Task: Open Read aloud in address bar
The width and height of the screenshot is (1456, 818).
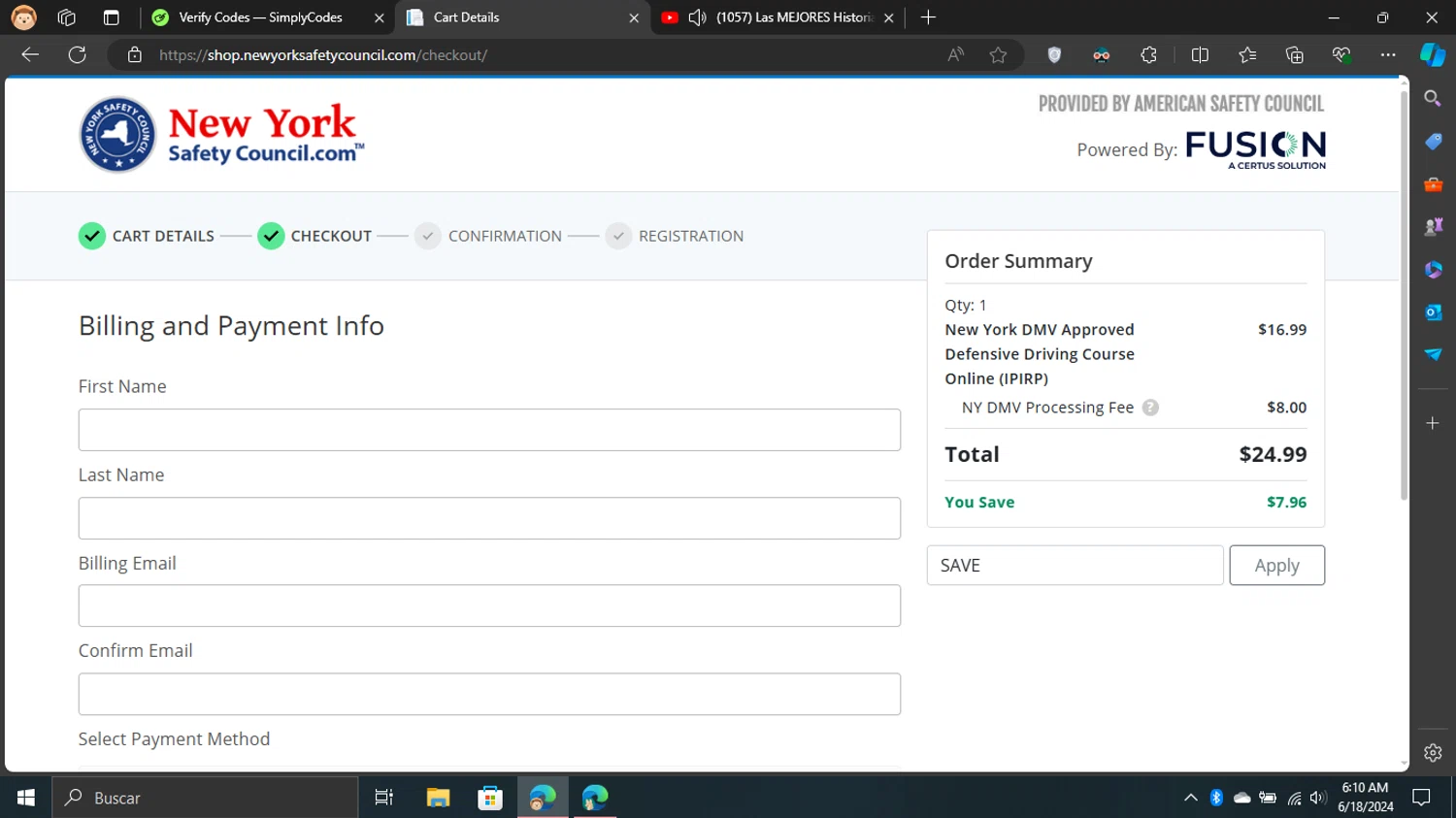Action: pos(956,55)
